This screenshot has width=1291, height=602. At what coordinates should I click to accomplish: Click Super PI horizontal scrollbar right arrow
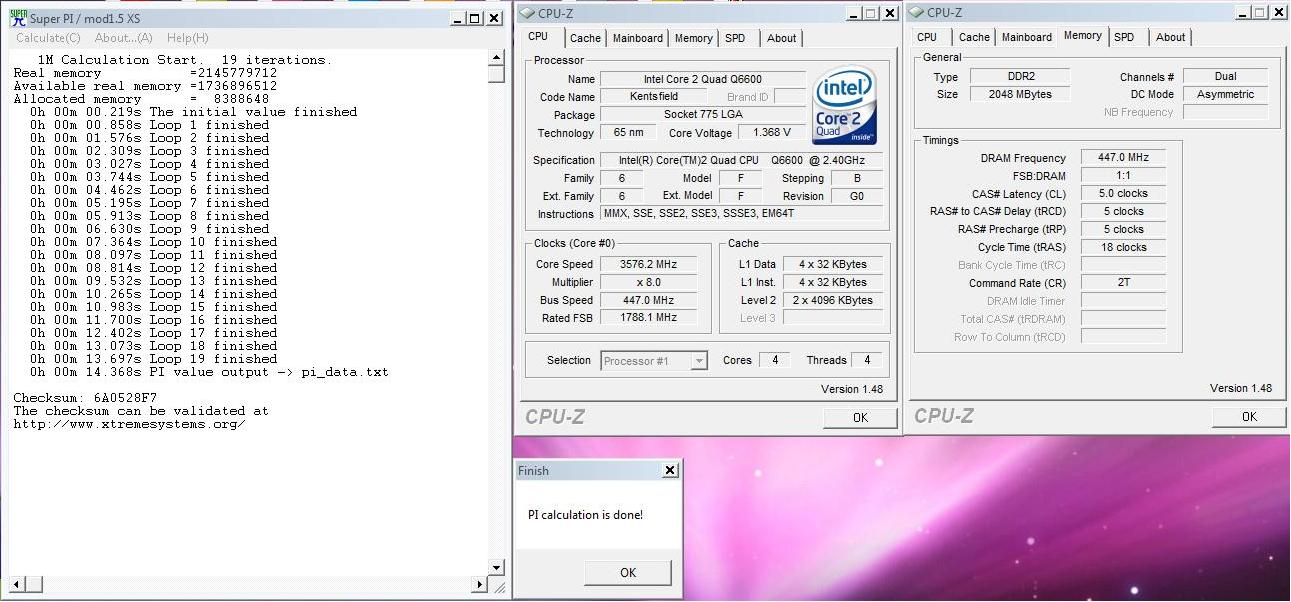480,584
